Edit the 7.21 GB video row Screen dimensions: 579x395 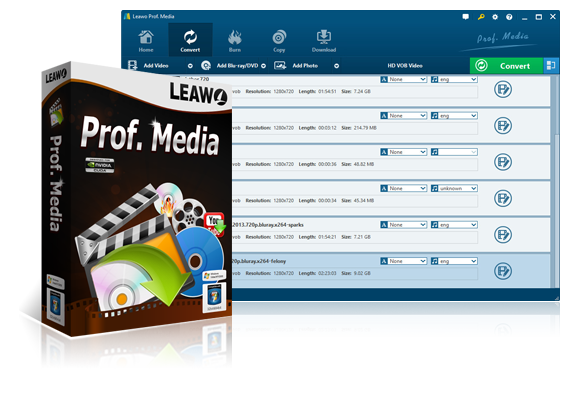click(x=503, y=235)
